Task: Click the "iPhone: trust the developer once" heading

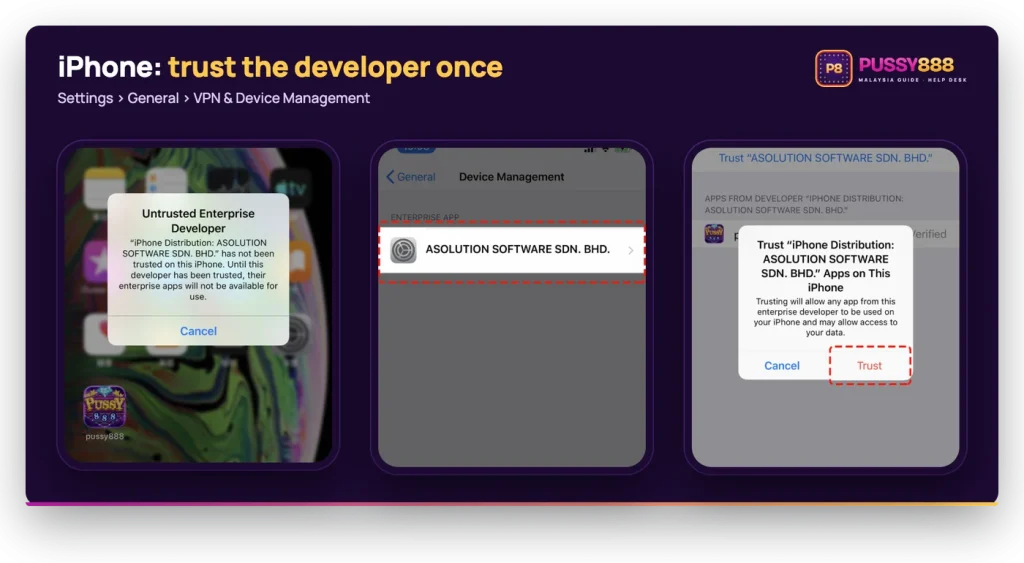Action: click(x=280, y=67)
